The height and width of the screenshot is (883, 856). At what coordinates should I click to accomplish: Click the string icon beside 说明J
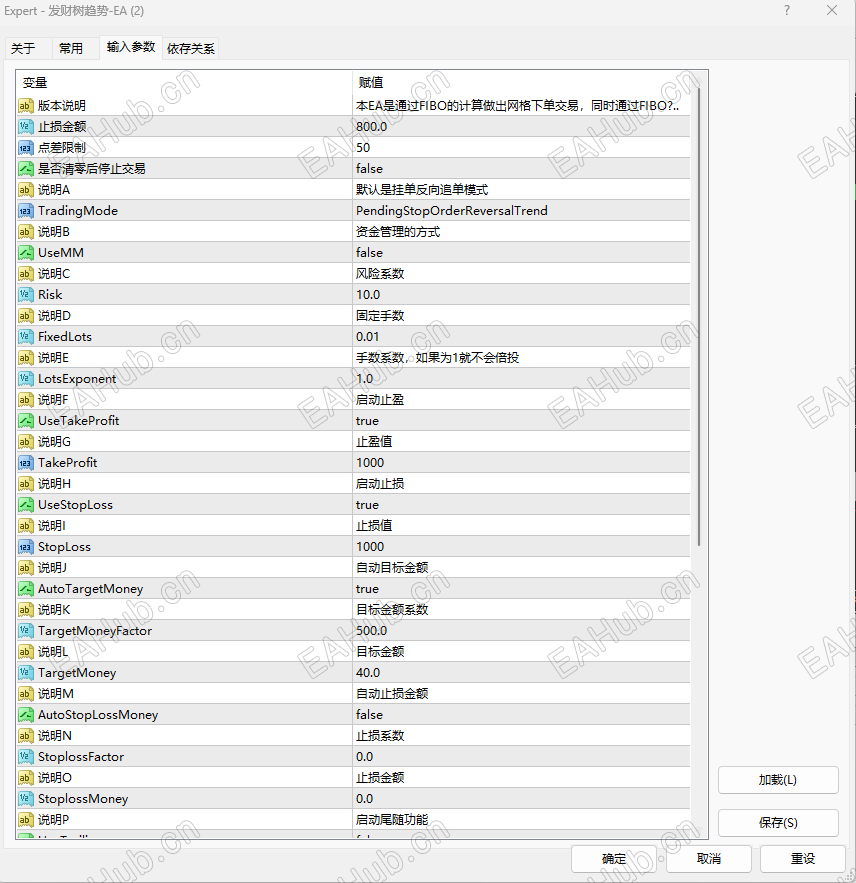(x=25, y=568)
